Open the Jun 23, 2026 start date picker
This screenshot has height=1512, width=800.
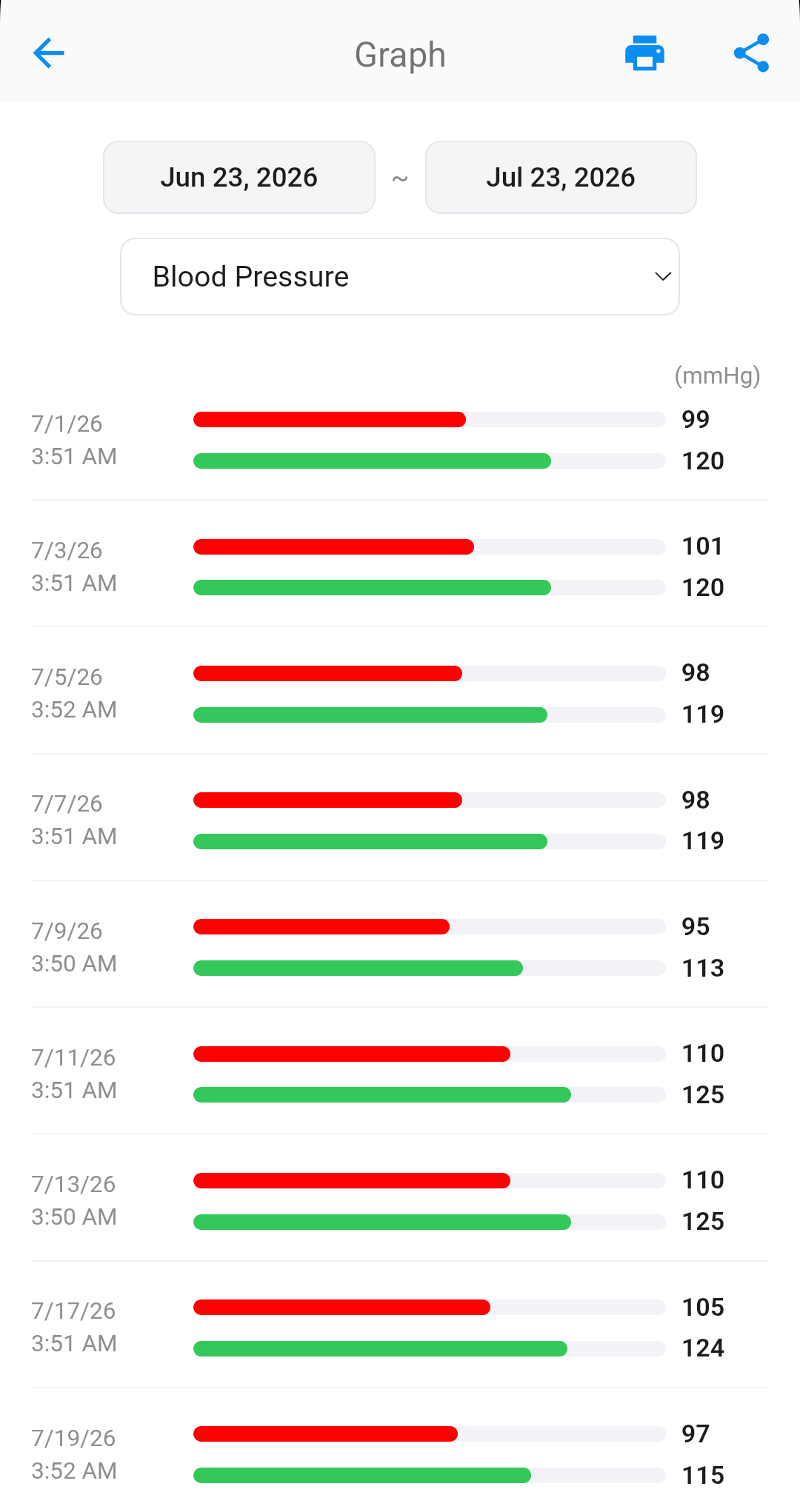click(x=239, y=178)
